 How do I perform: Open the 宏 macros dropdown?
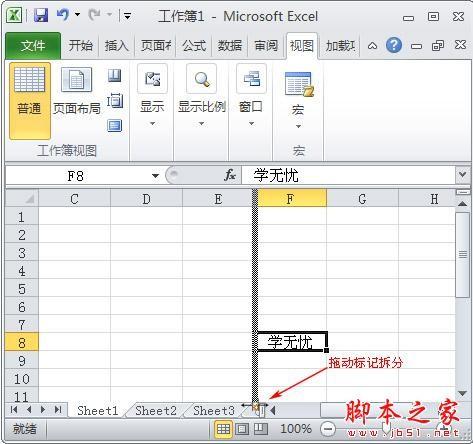click(298, 100)
